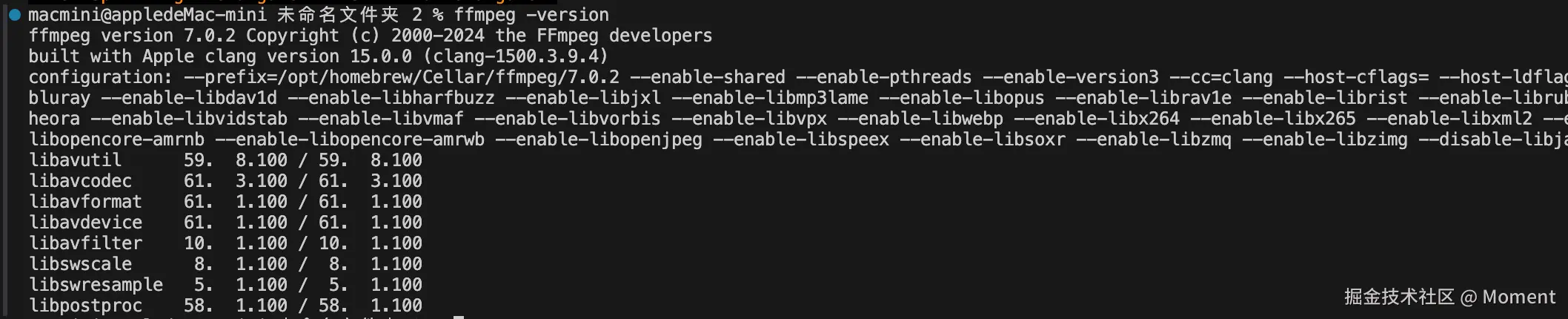Click the "macmini@appledeMac-mini" prompt text

147,15
